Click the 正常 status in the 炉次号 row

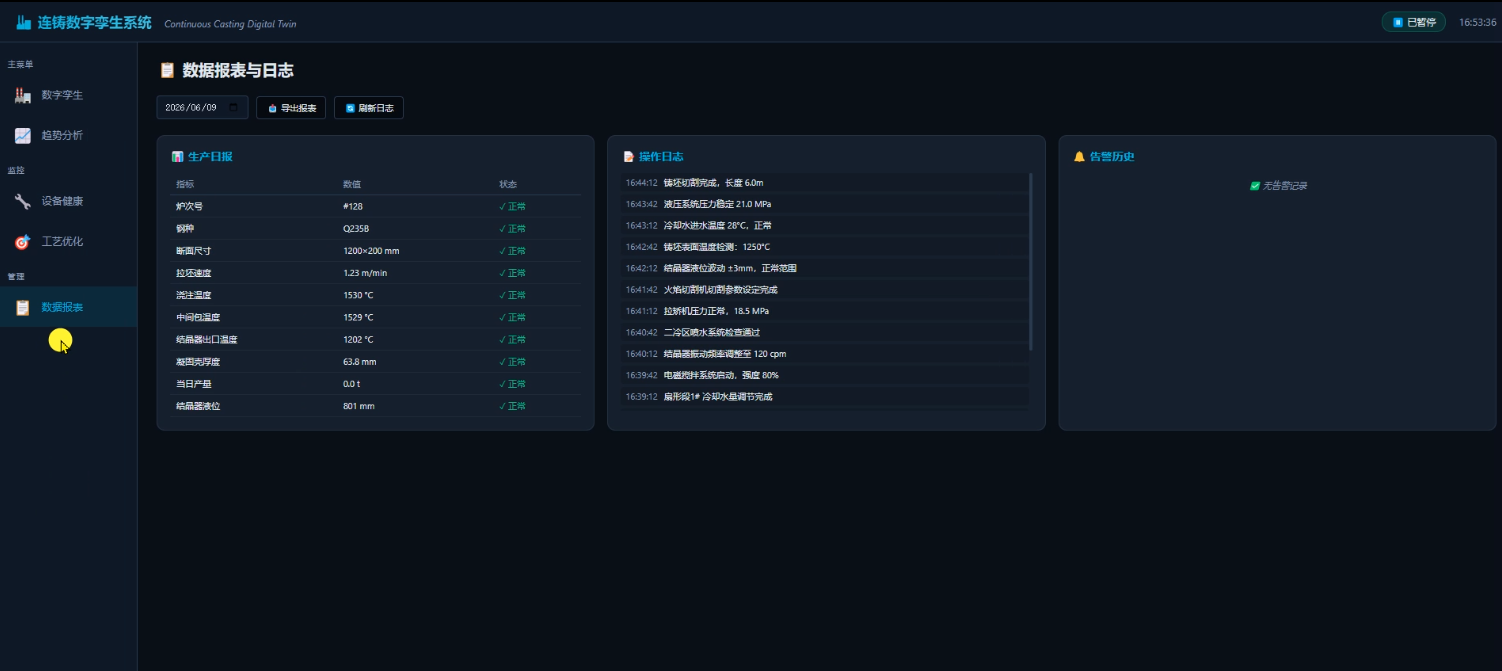point(513,206)
